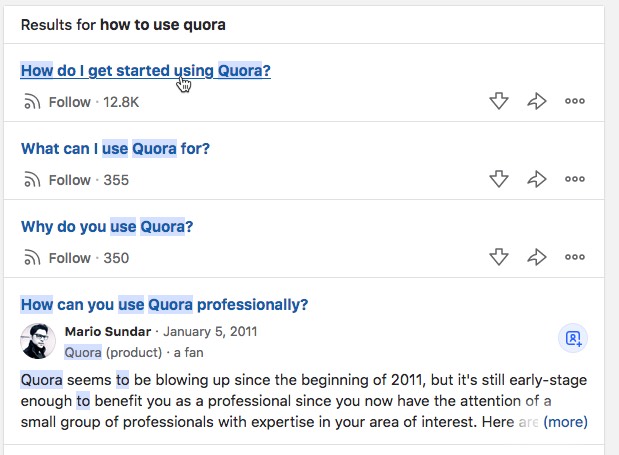Share 'How do I get started using Quora?' question
Screen dimensions: 619x455
coord(537,101)
